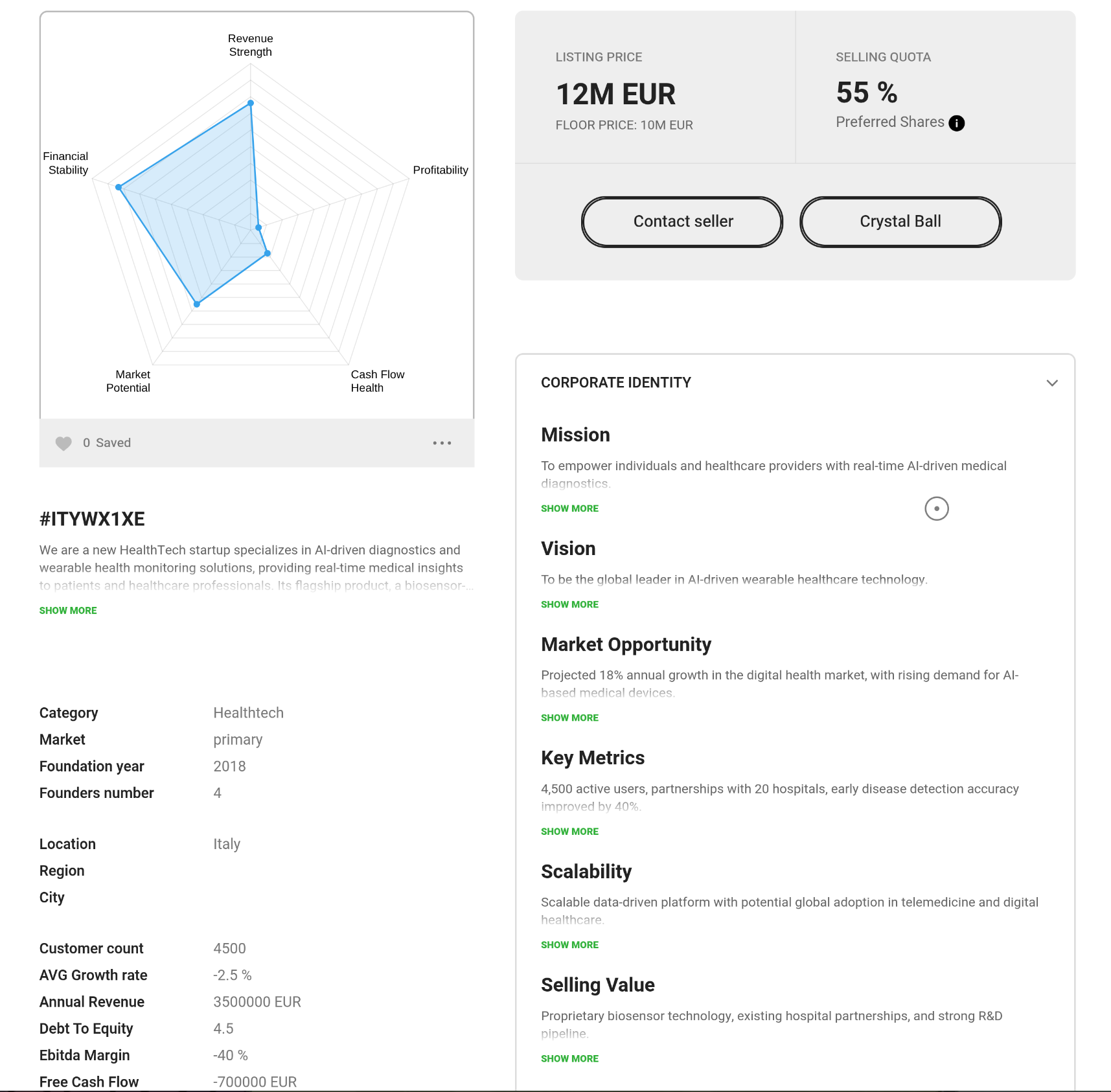Click the Cash Flow Health radar data point
The image size is (1111, 1092).
[268, 253]
